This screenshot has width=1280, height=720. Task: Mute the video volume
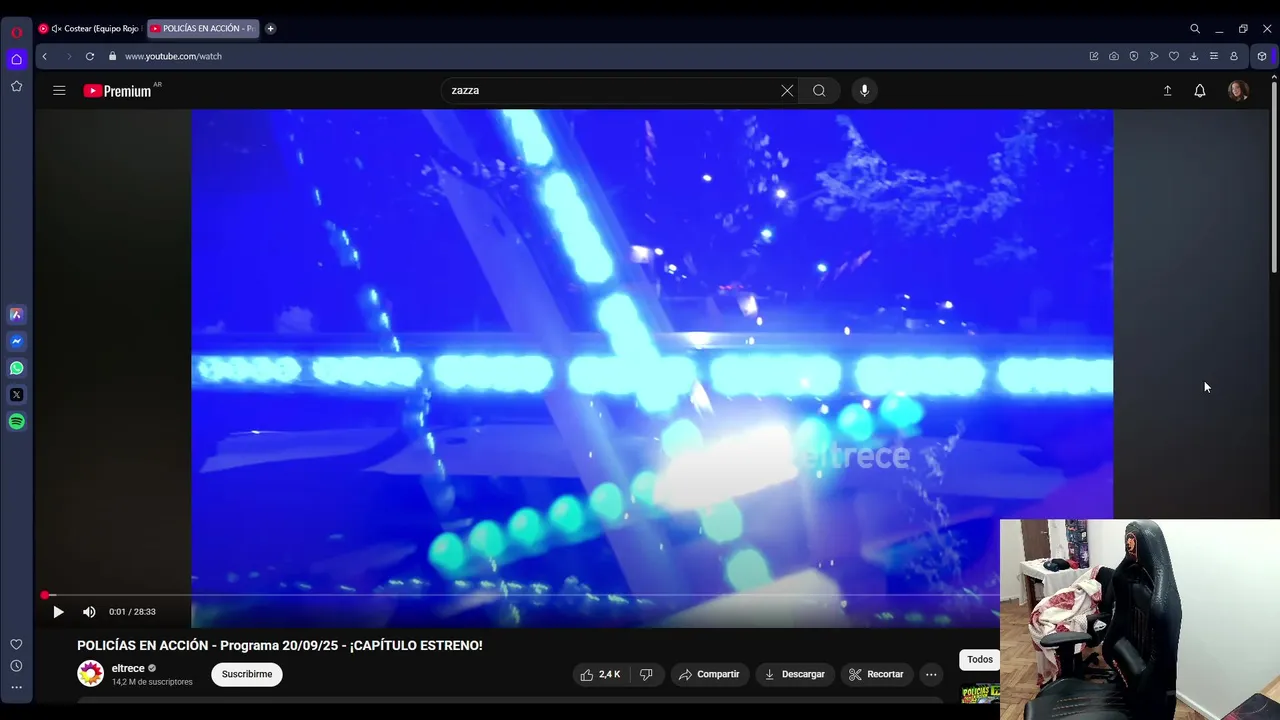(89, 612)
